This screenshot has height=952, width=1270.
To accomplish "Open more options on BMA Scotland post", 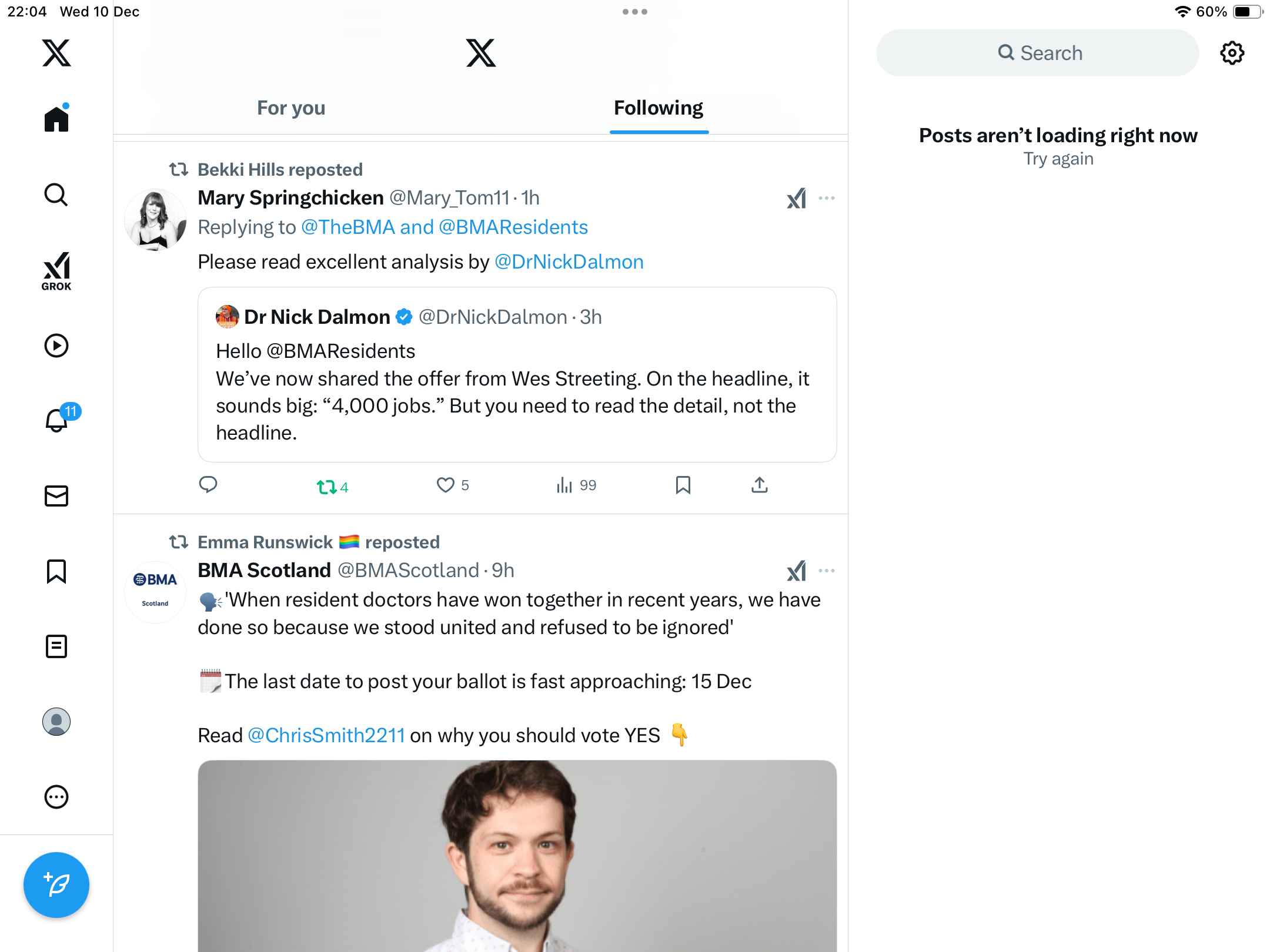I will tap(827, 571).
